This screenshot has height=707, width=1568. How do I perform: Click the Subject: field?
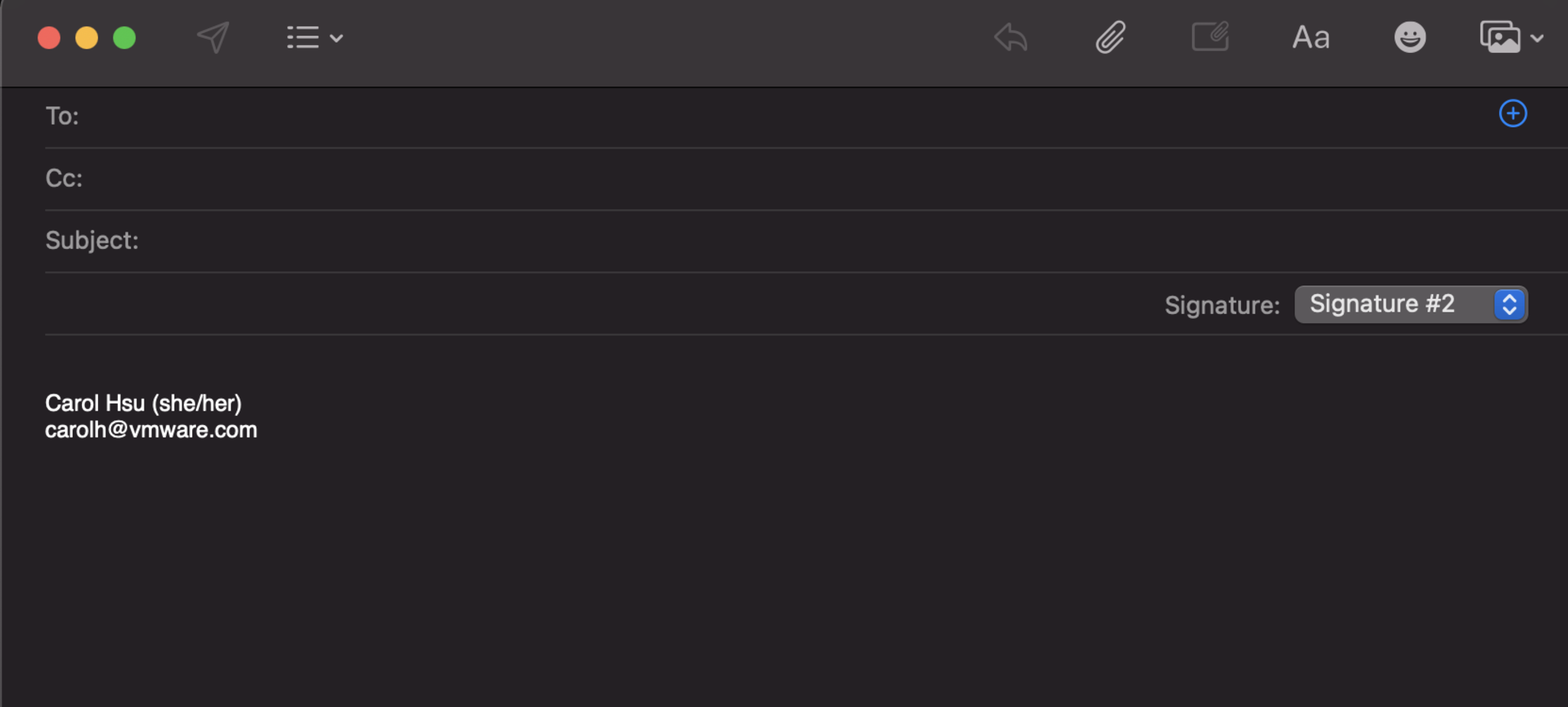pos(766,241)
